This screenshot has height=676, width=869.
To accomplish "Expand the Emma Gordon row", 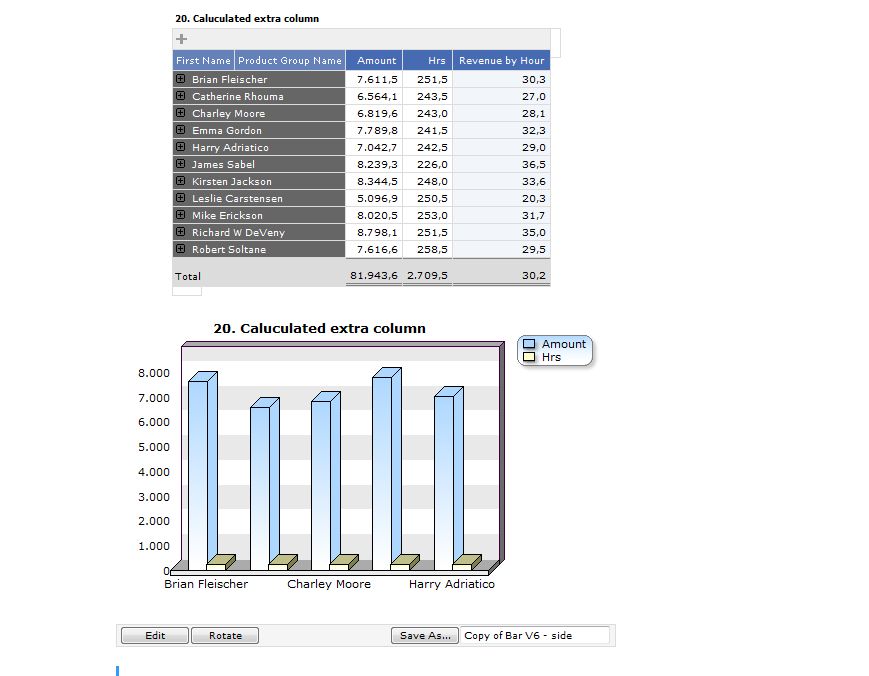I will click(181, 130).
